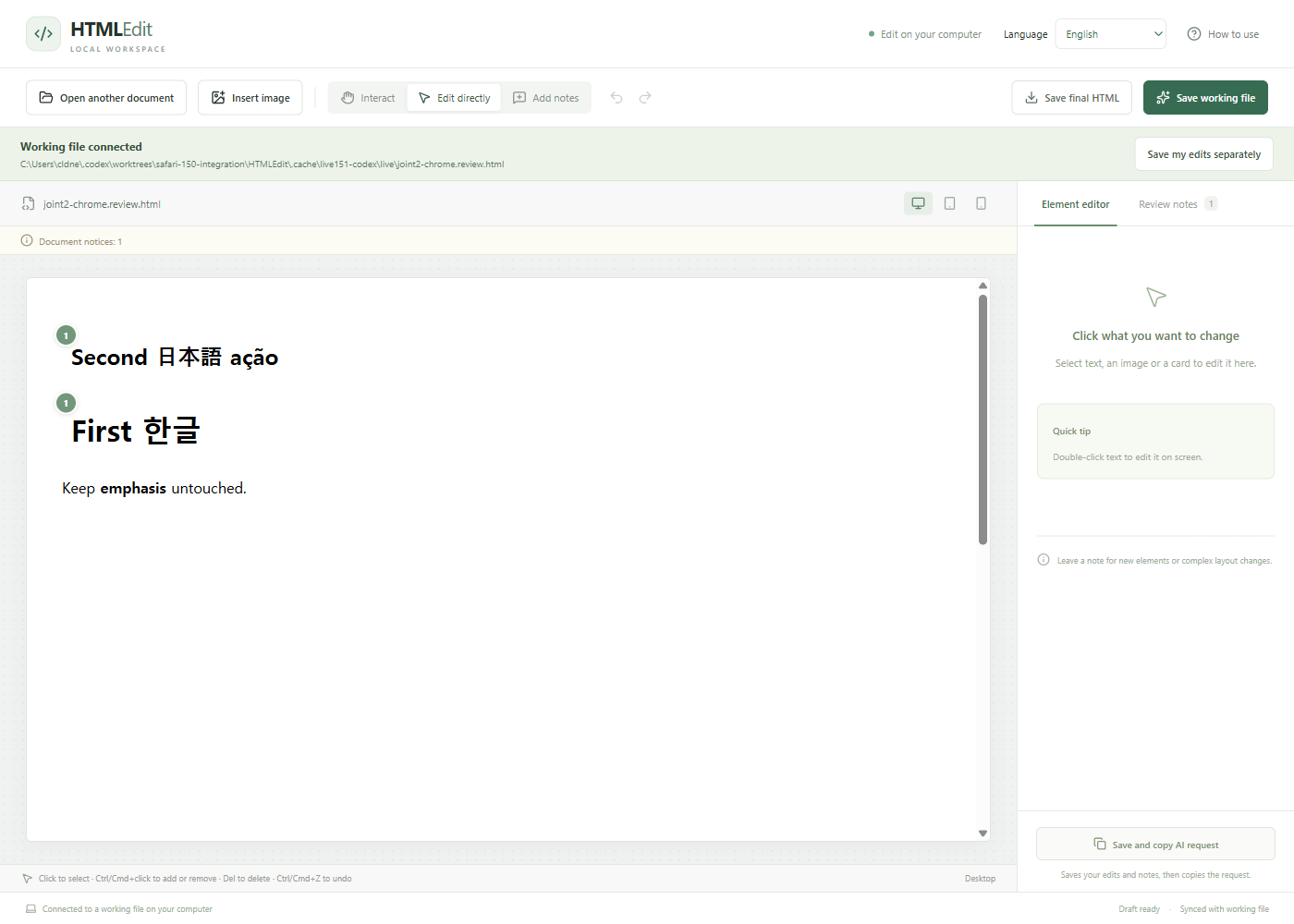Click Save my edits separately
Viewport: 1294px width, 924px height.
1204,154
